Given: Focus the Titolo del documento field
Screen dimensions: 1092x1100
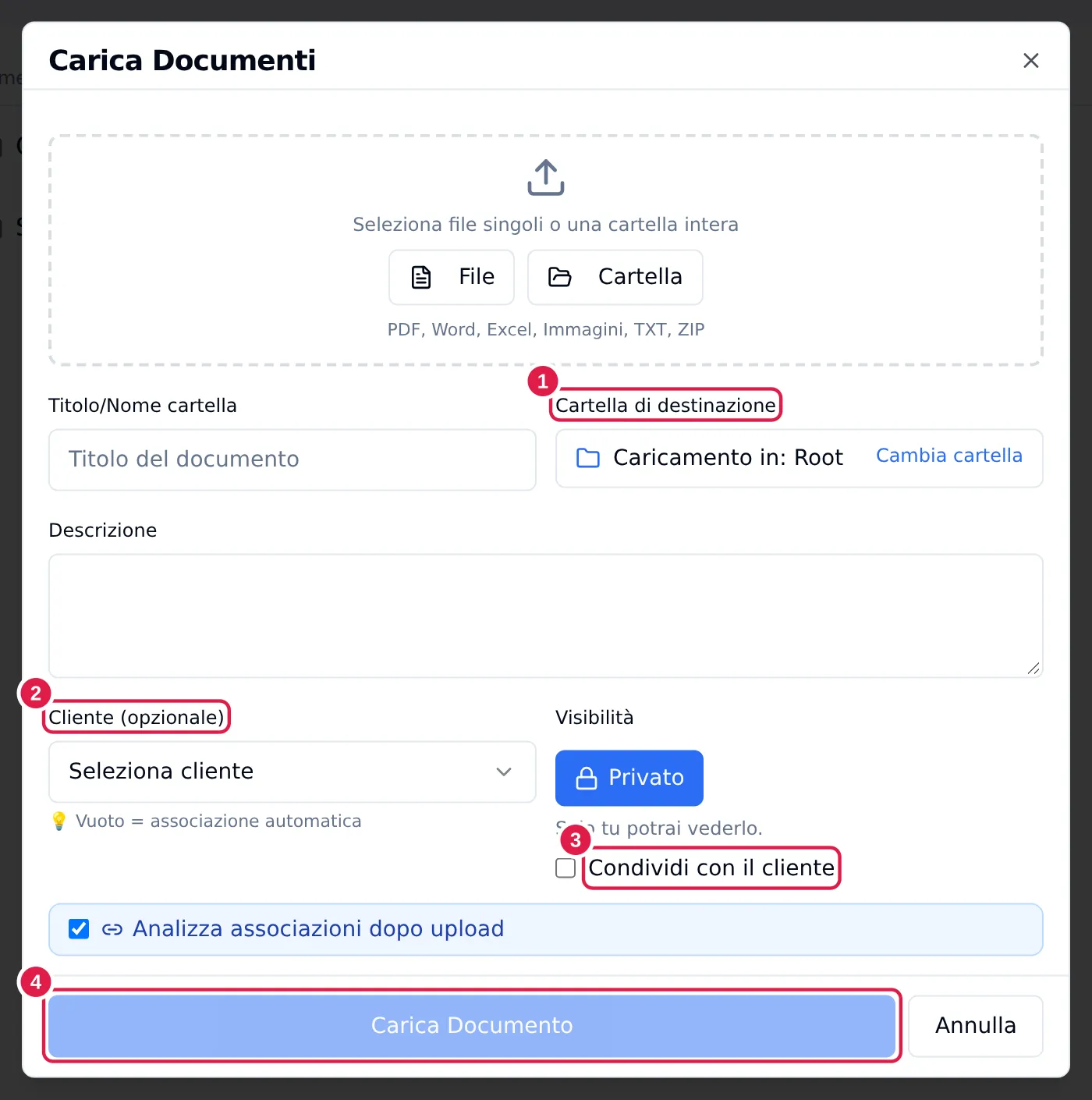Looking at the screenshot, I should [292, 460].
